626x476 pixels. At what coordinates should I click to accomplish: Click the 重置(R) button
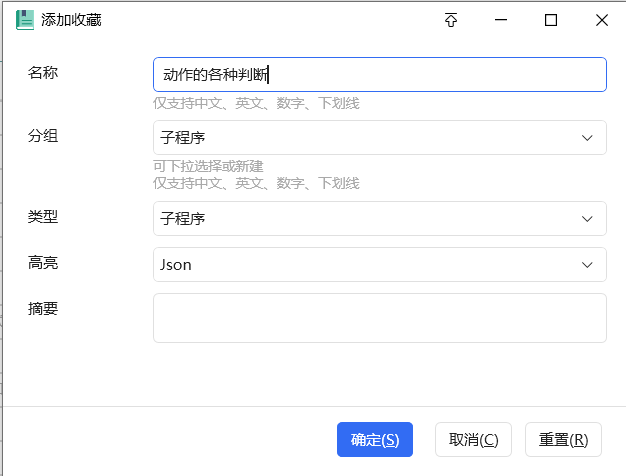coord(563,439)
